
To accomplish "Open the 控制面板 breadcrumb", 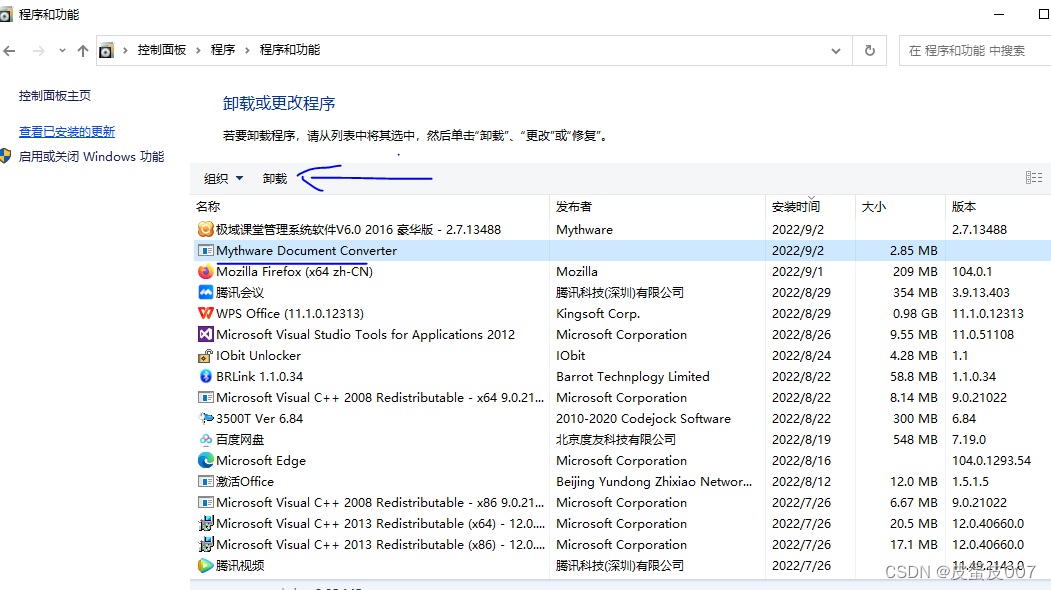I will tap(162, 50).
